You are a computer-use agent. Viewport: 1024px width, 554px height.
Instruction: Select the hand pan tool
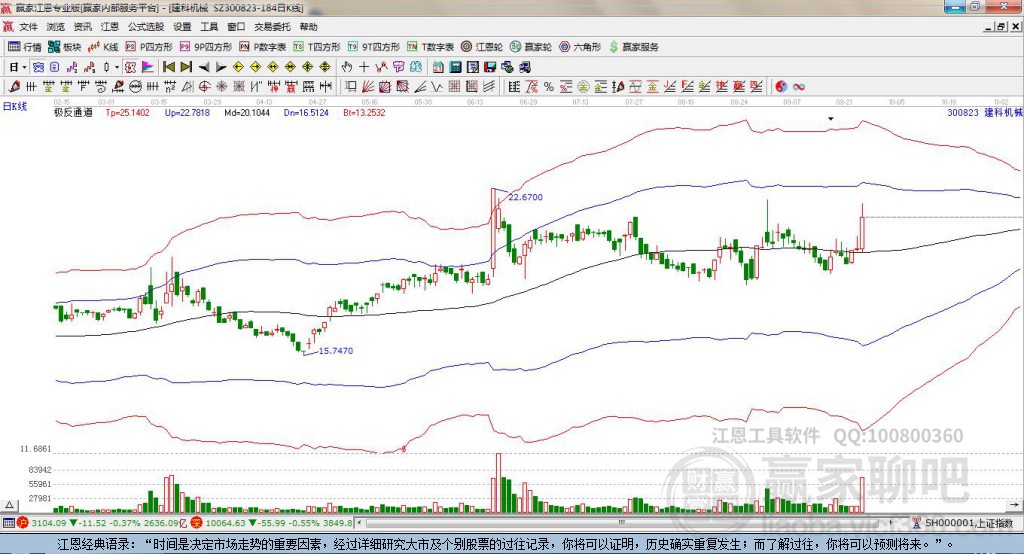tap(347, 67)
